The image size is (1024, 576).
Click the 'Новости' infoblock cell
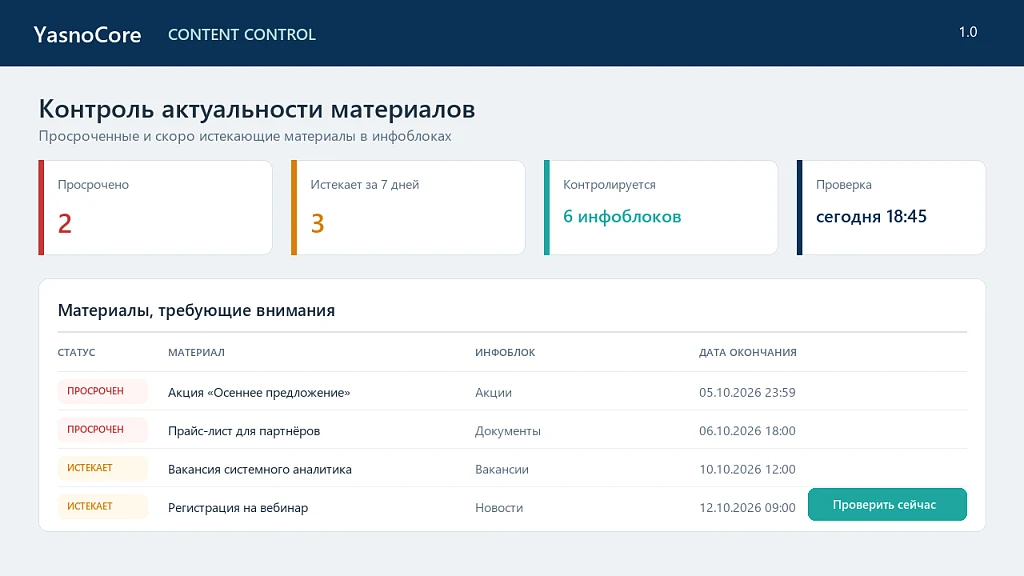(x=499, y=508)
